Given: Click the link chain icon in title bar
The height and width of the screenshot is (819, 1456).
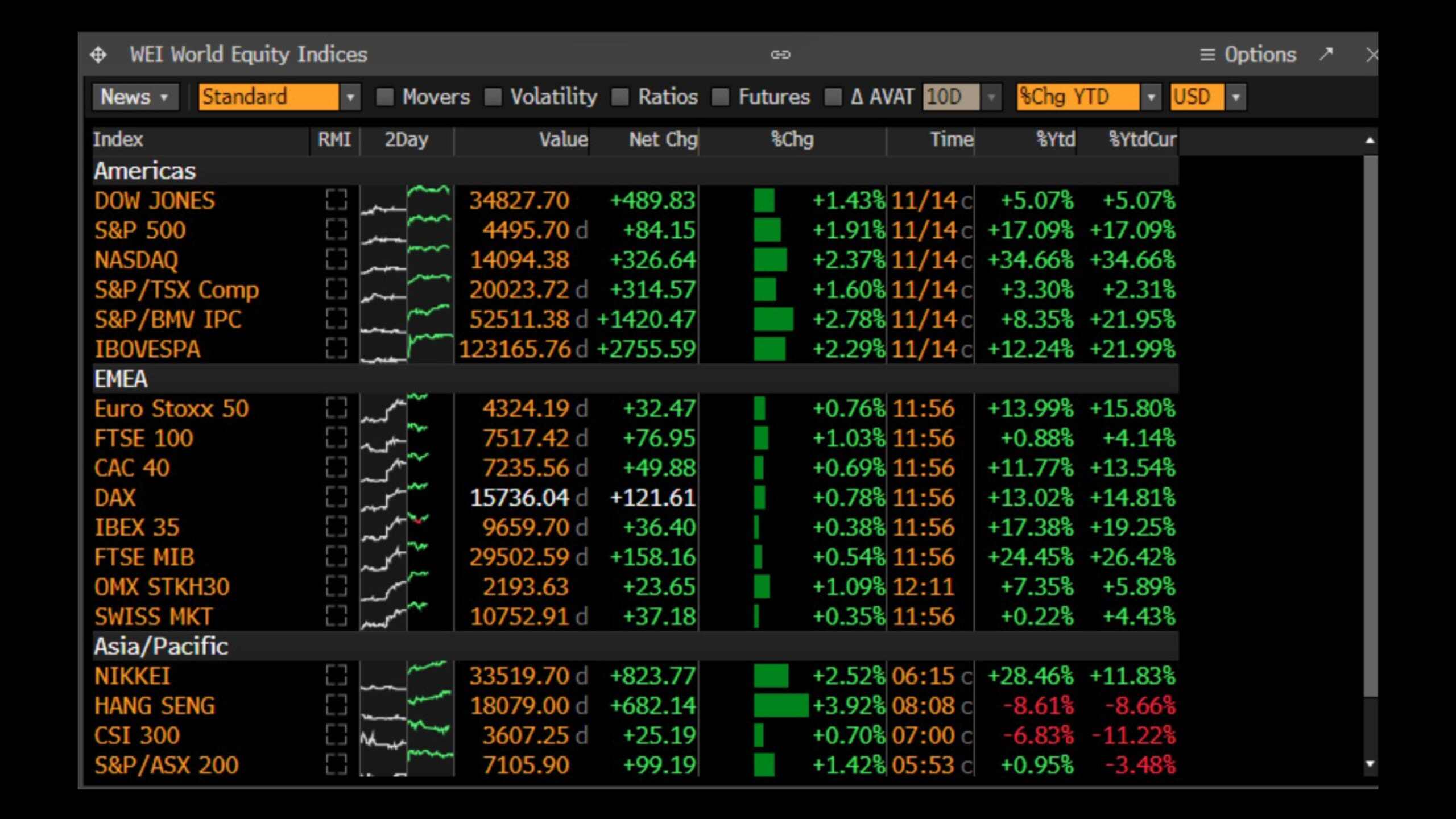Looking at the screenshot, I should [780, 55].
